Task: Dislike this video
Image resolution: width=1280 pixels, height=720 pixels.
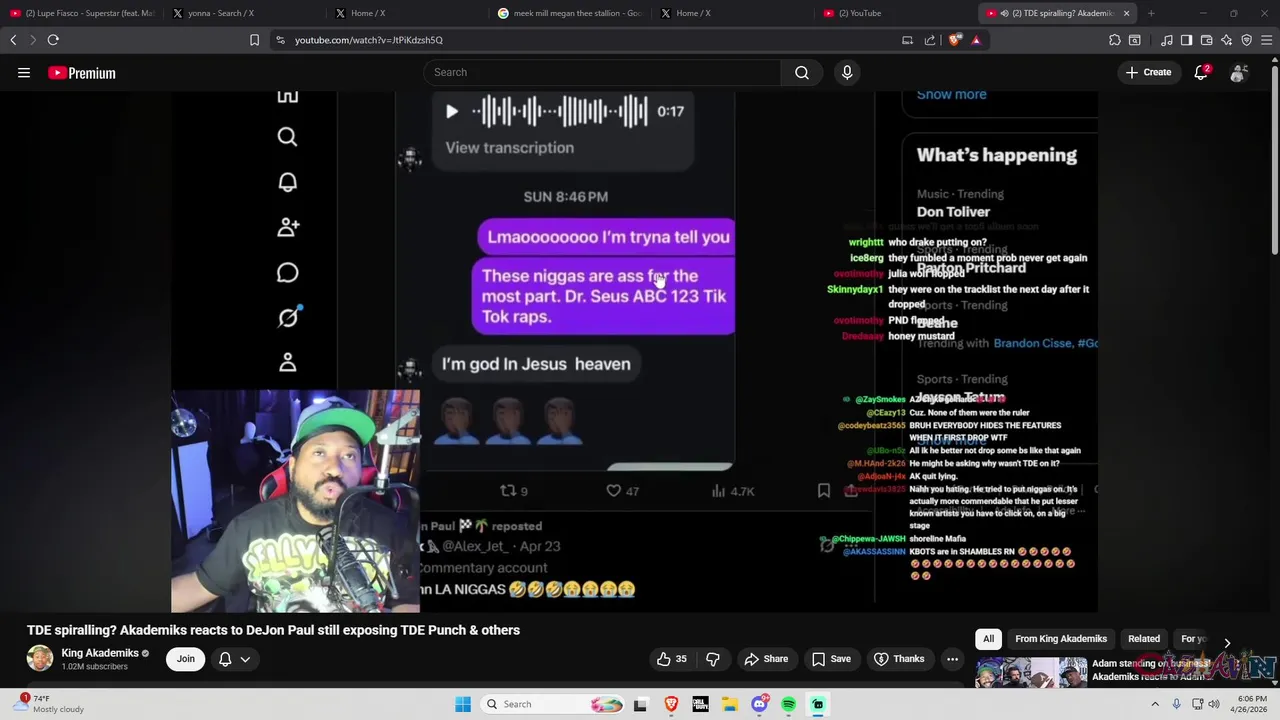Action: click(x=713, y=659)
